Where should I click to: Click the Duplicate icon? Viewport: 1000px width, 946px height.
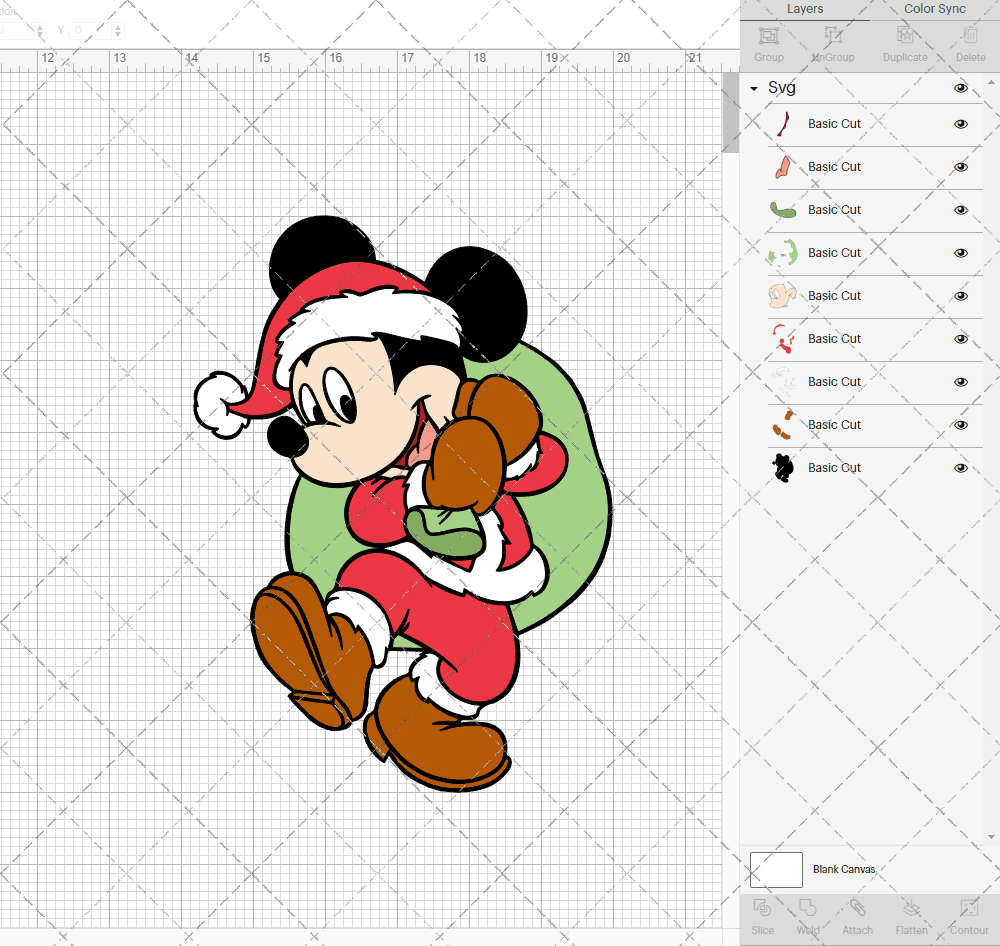[x=904, y=35]
